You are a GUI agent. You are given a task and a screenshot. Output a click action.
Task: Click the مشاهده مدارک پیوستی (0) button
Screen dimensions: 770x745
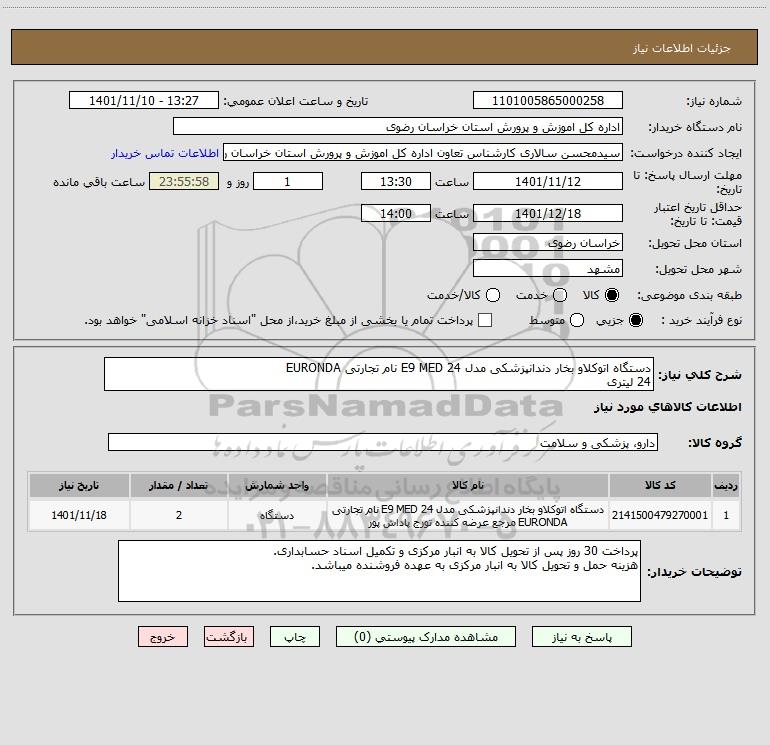tap(426, 637)
